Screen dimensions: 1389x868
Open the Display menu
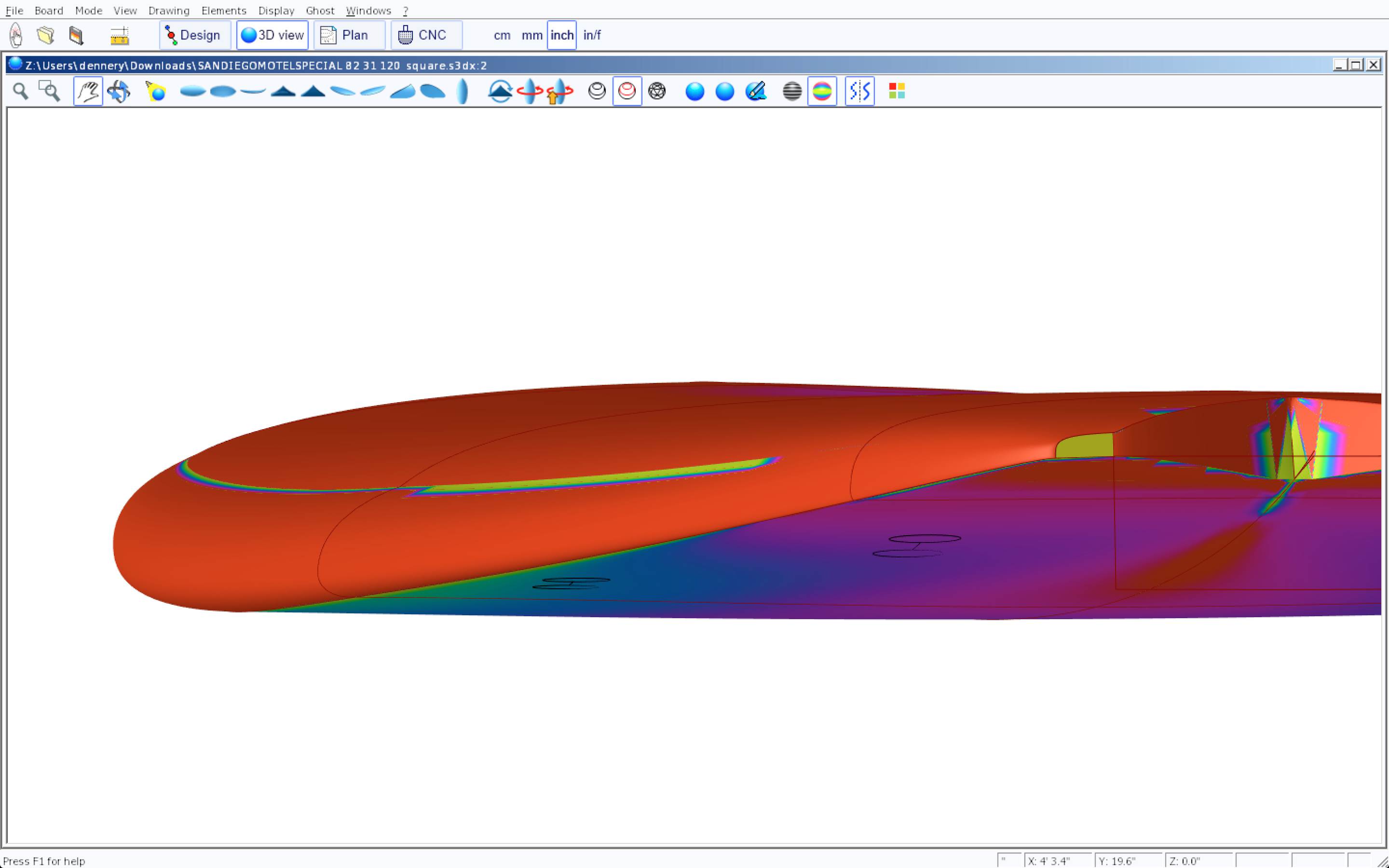tap(276, 11)
